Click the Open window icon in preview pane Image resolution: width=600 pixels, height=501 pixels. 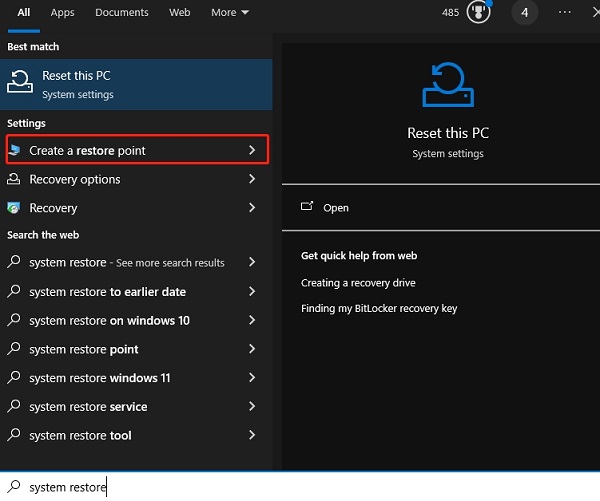click(x=307, y=206)
